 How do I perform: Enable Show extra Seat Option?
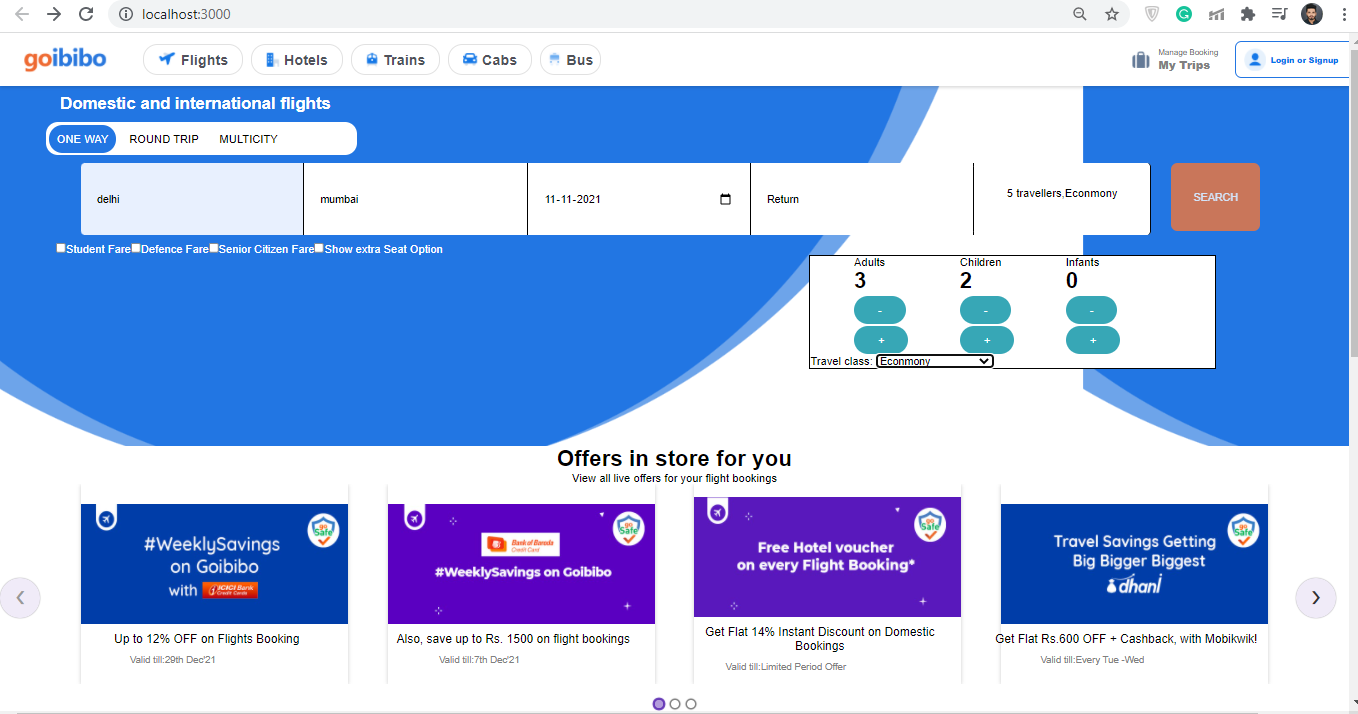[318, 247]
